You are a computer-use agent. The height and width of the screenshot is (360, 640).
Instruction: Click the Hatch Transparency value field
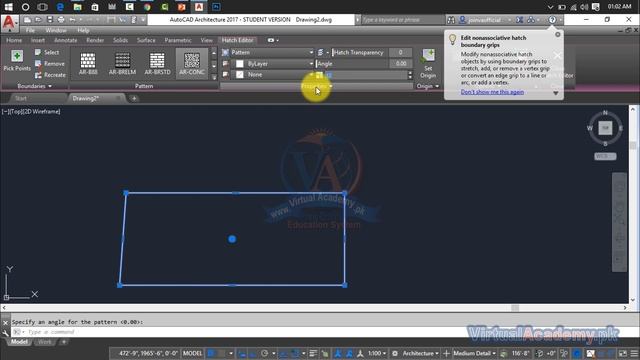click(400, 52)
